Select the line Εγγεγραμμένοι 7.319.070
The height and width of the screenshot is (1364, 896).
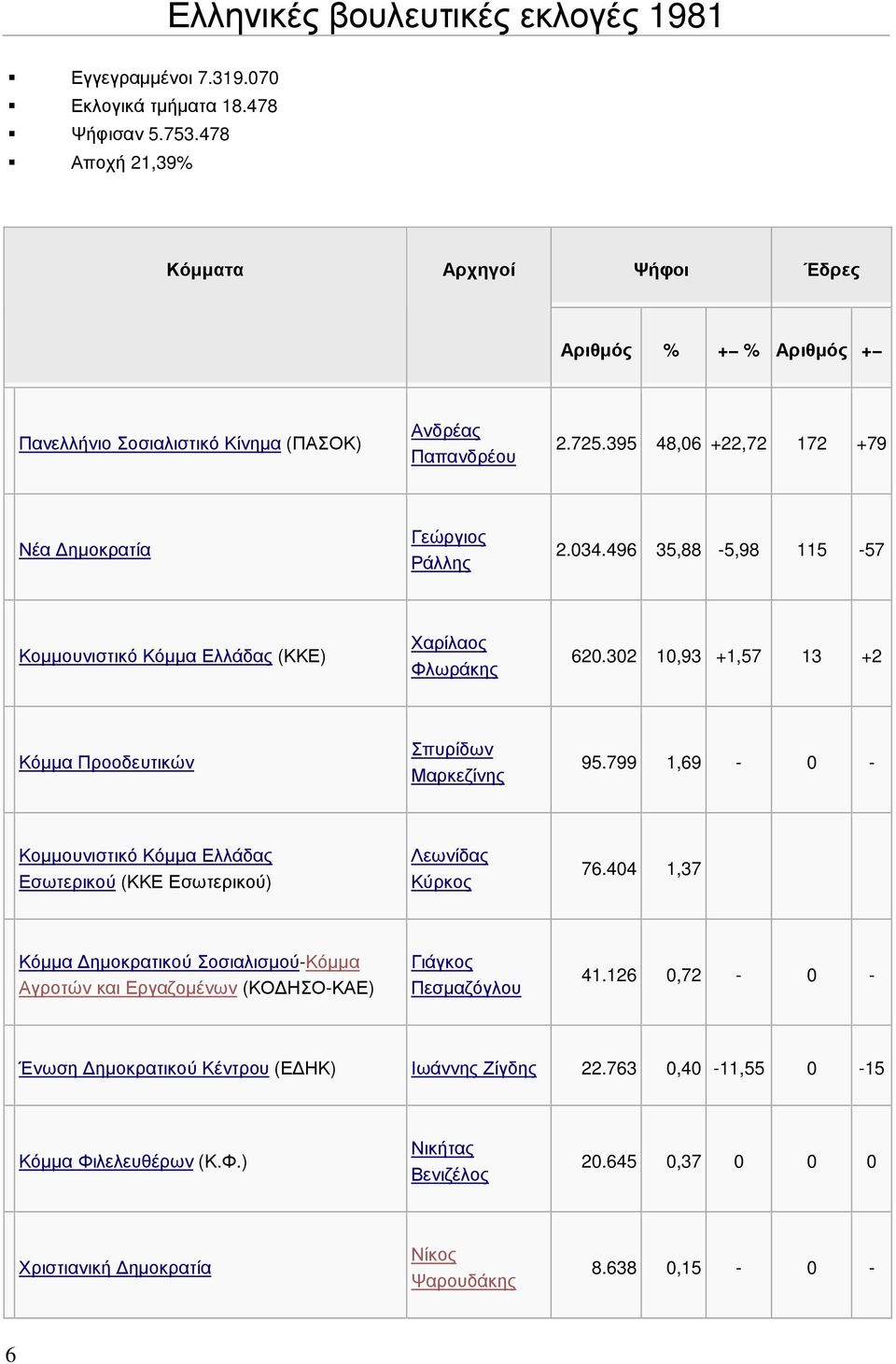(x=175, y=78)
